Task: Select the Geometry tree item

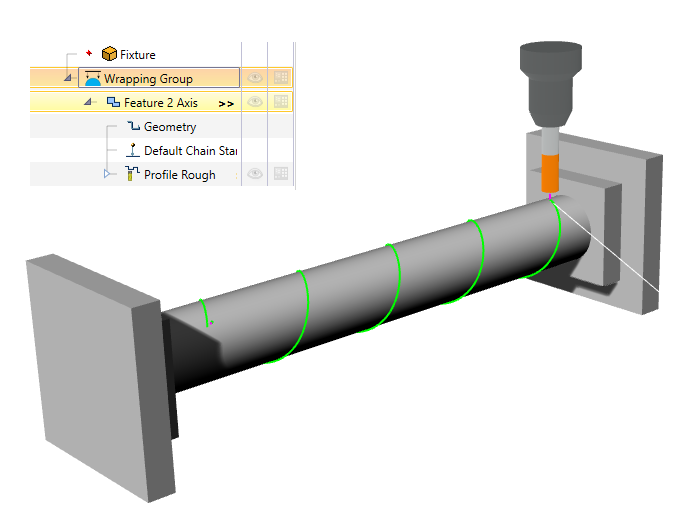Action: click(170, 127)
